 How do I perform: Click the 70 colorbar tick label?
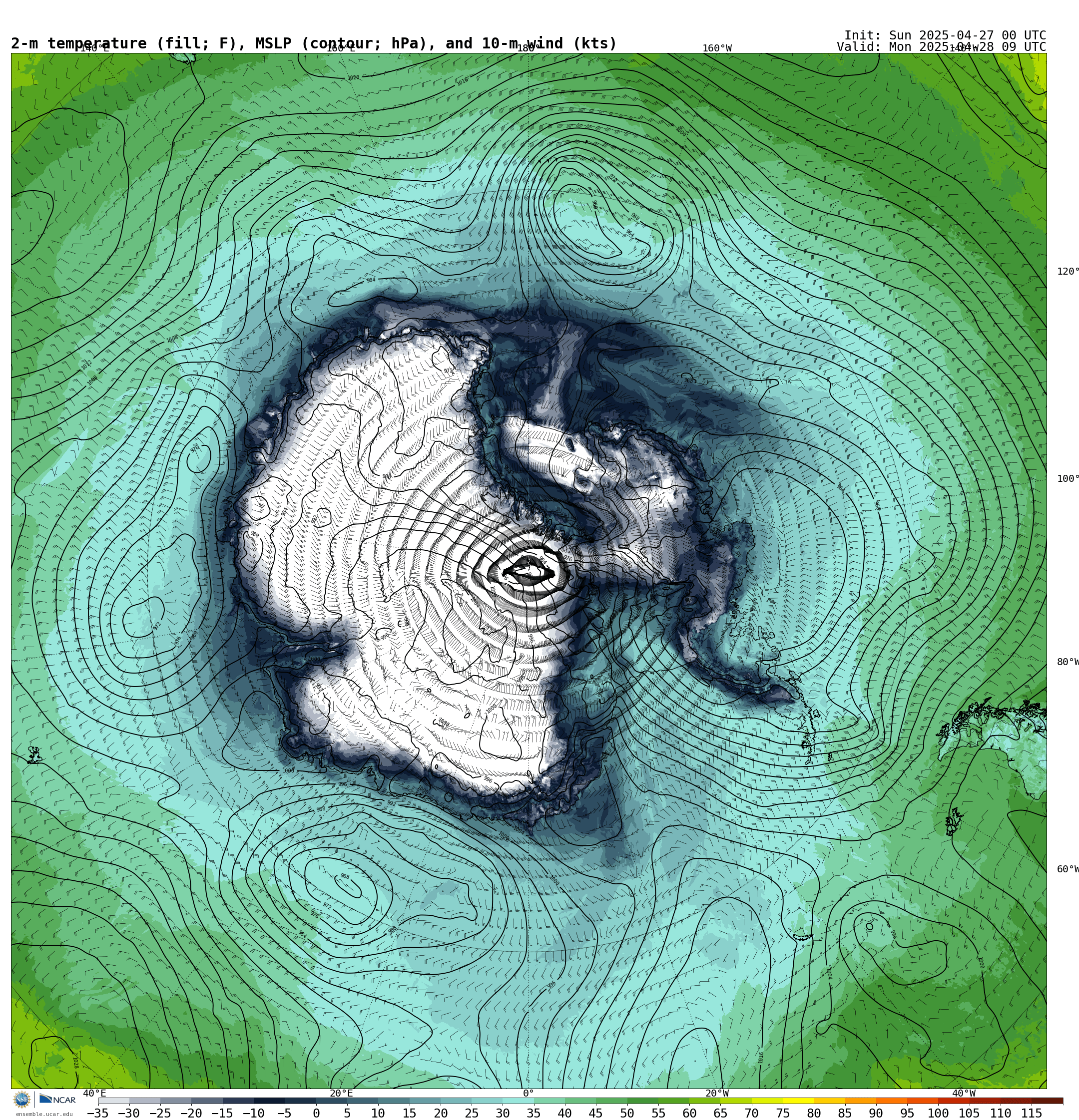(x=752, y=1113)
